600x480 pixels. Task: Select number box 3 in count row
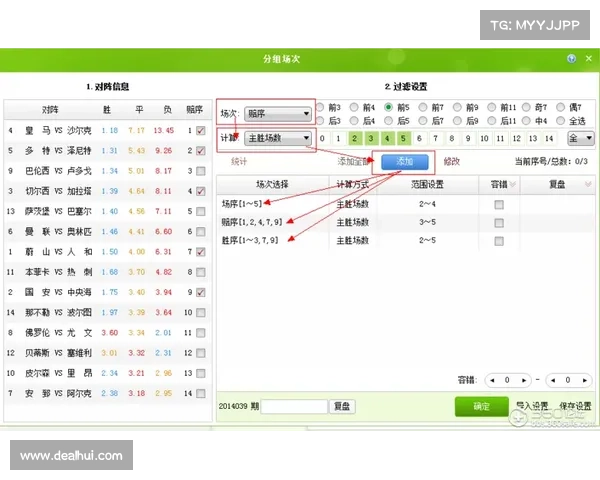[370, 138]
